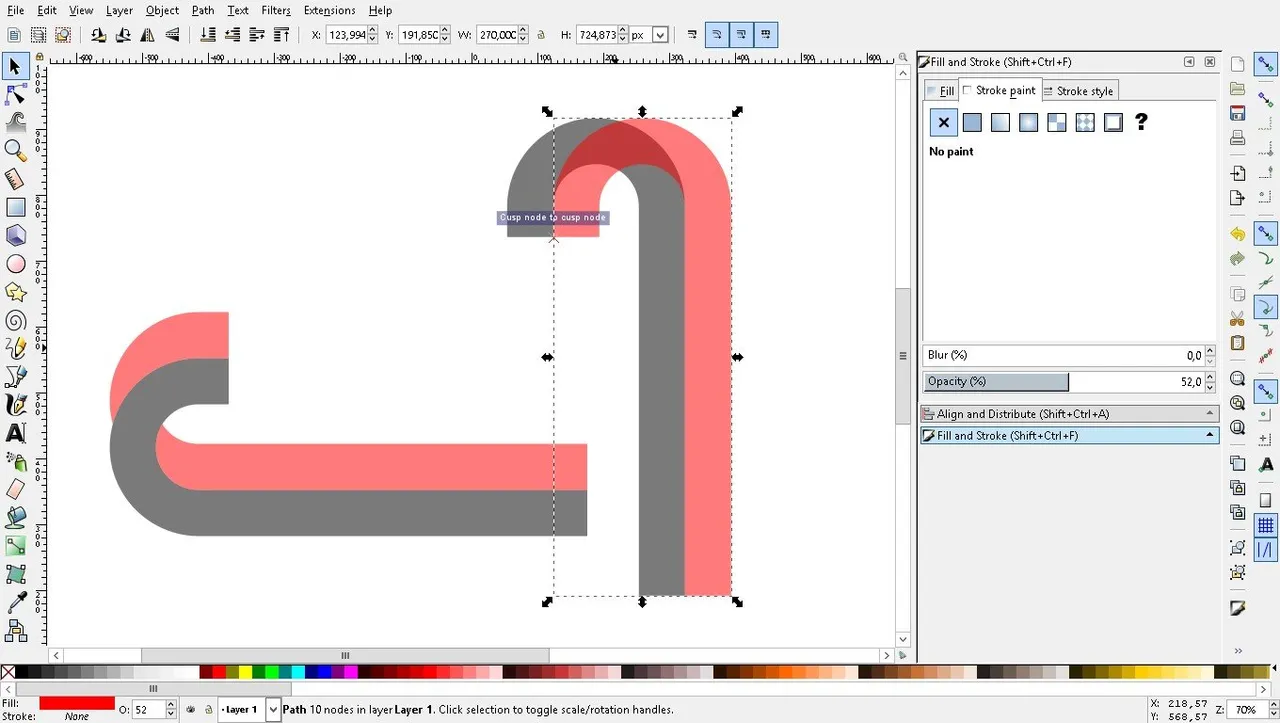Click the Print document icon
Viewport: 1280px width, 723px height.
(x=1238, y=138)
